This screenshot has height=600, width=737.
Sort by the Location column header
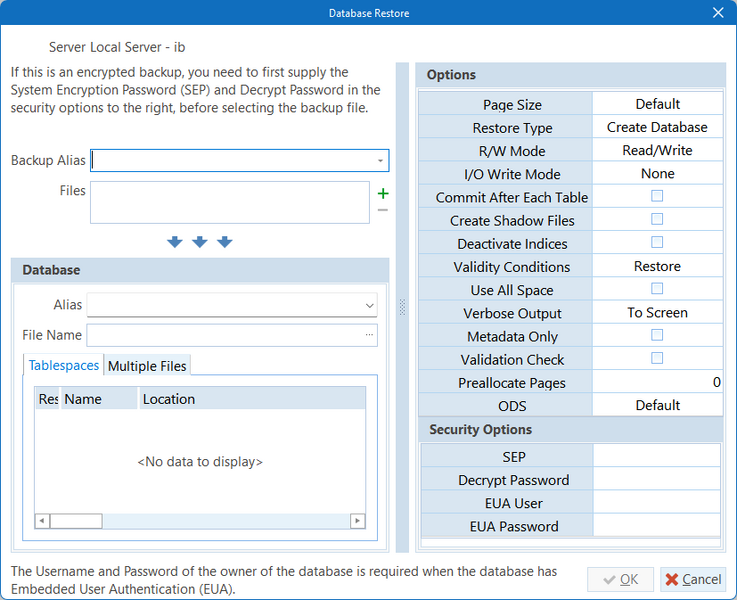[x=252, y=399]
